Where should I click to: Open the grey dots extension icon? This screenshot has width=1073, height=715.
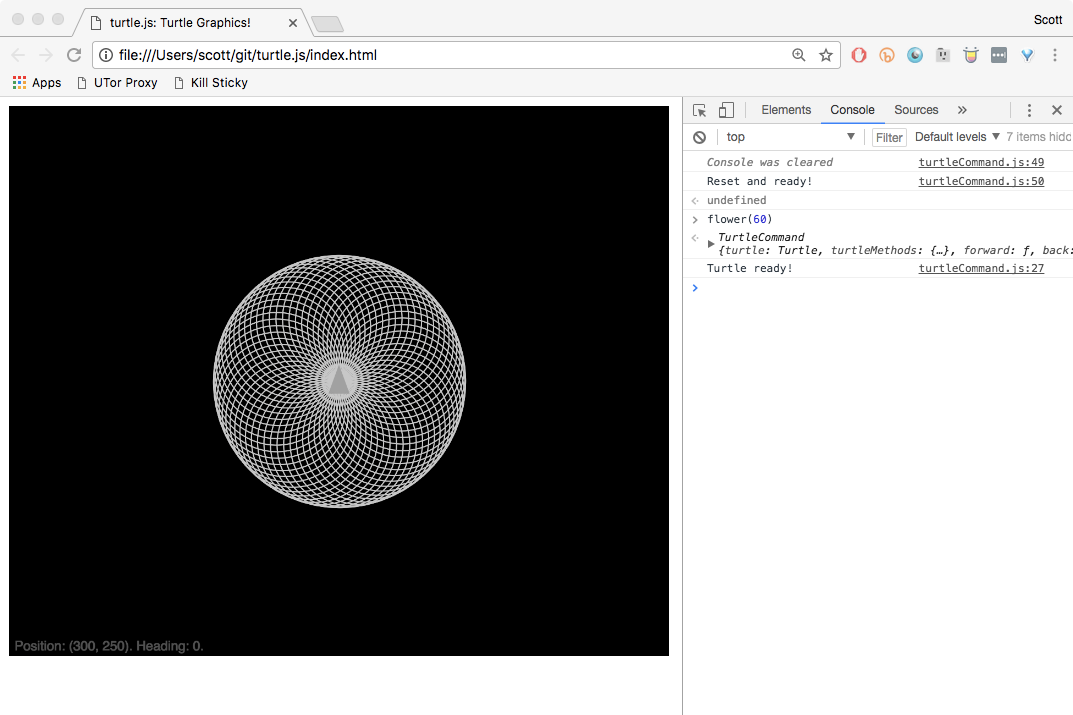point(999,55)
